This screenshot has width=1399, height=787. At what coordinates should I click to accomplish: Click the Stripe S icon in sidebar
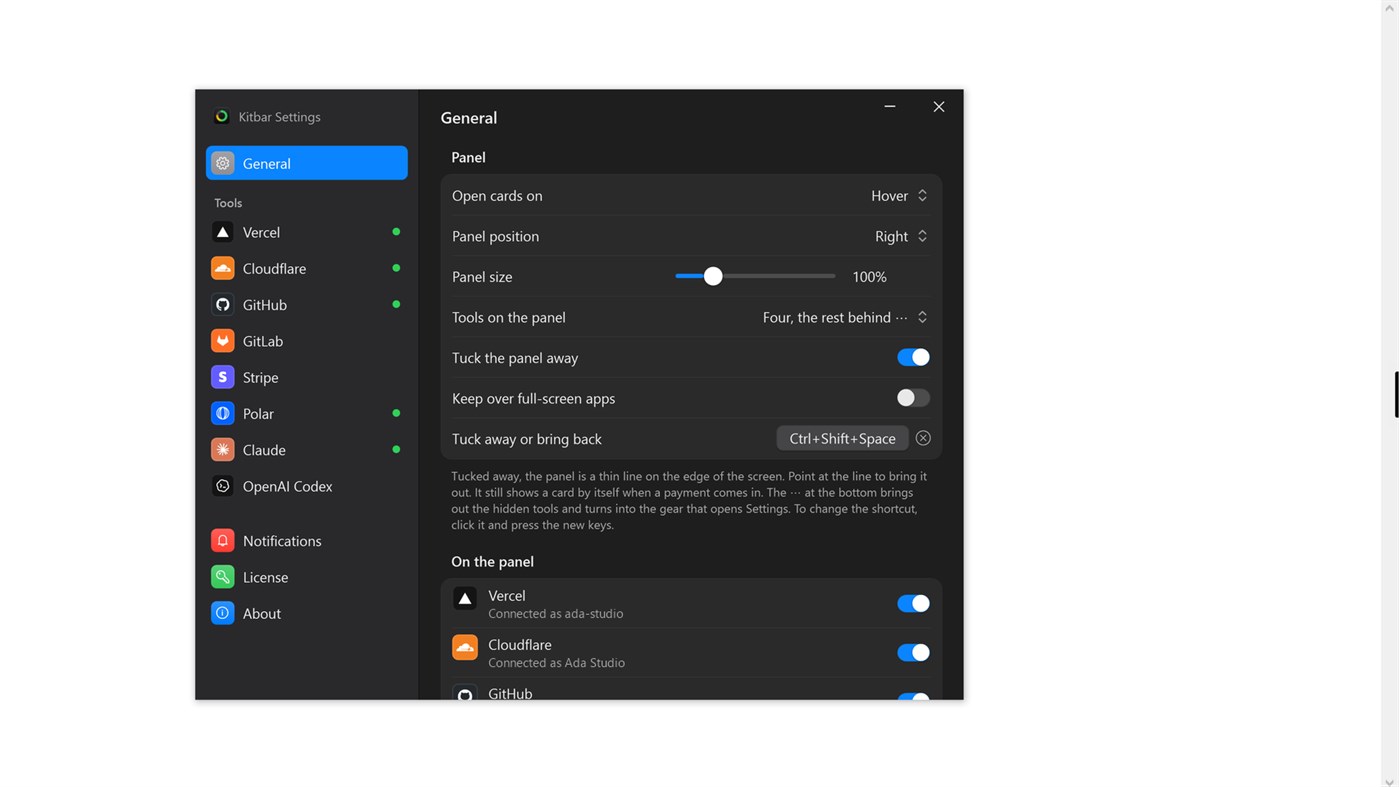[x=223, y=377]
